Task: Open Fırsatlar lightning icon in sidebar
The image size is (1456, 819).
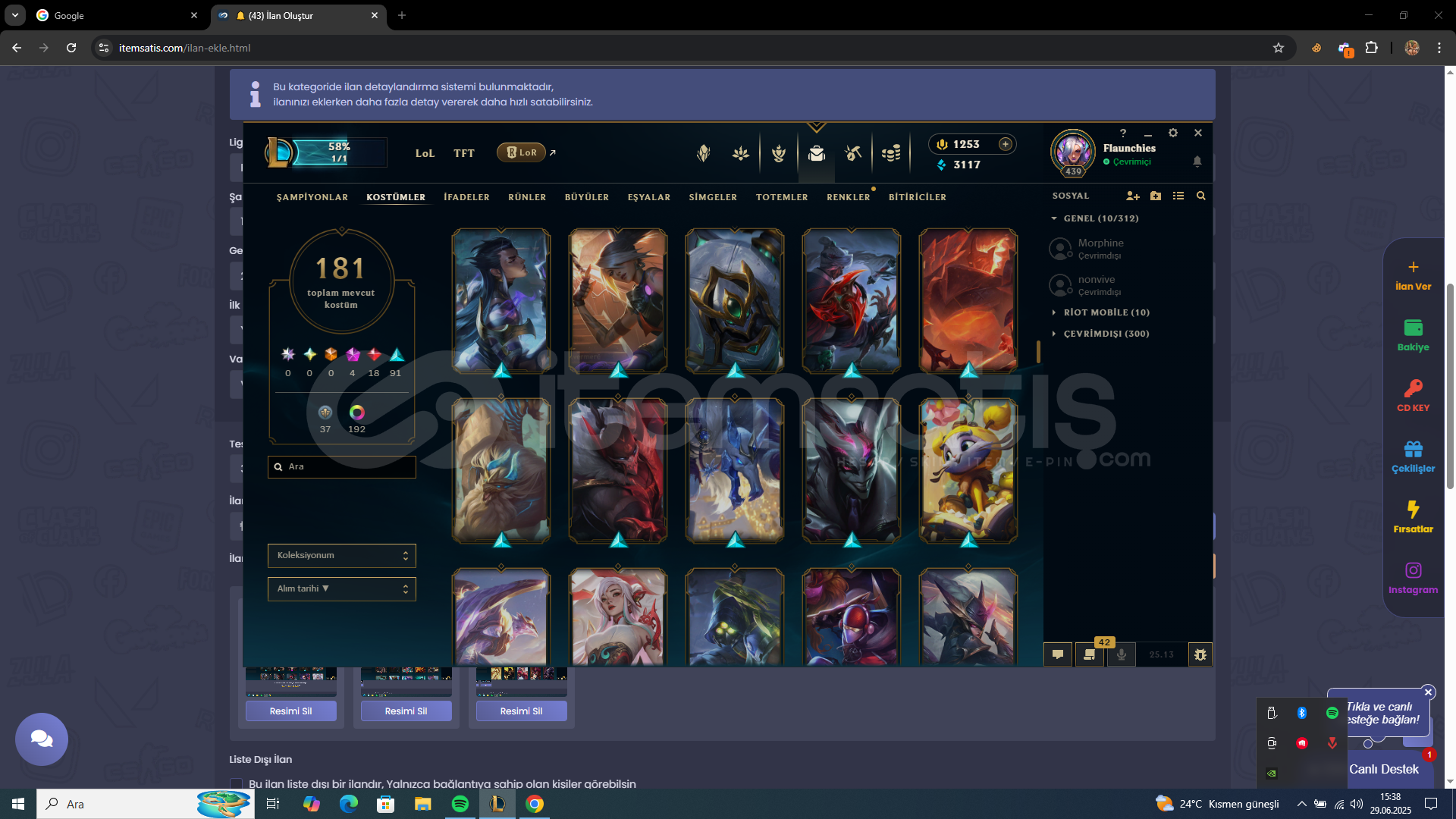Action: point(1414,509)
